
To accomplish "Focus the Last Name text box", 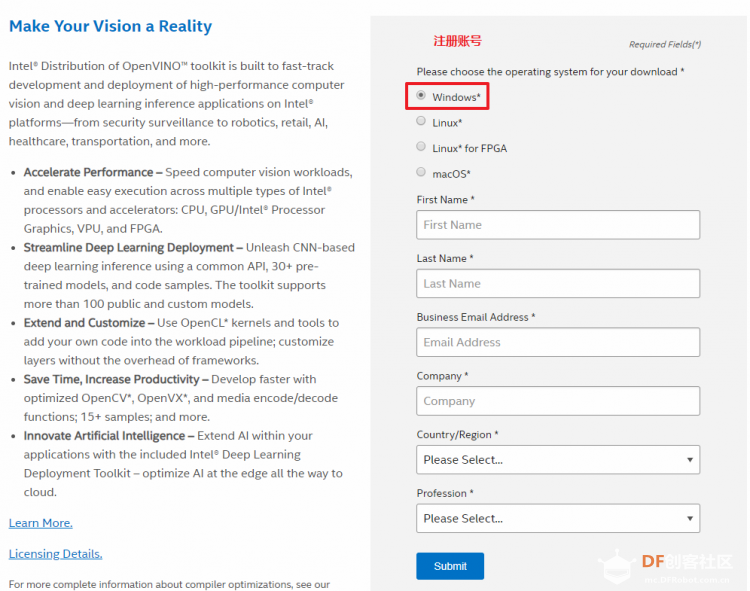I will tap(558, 284).
